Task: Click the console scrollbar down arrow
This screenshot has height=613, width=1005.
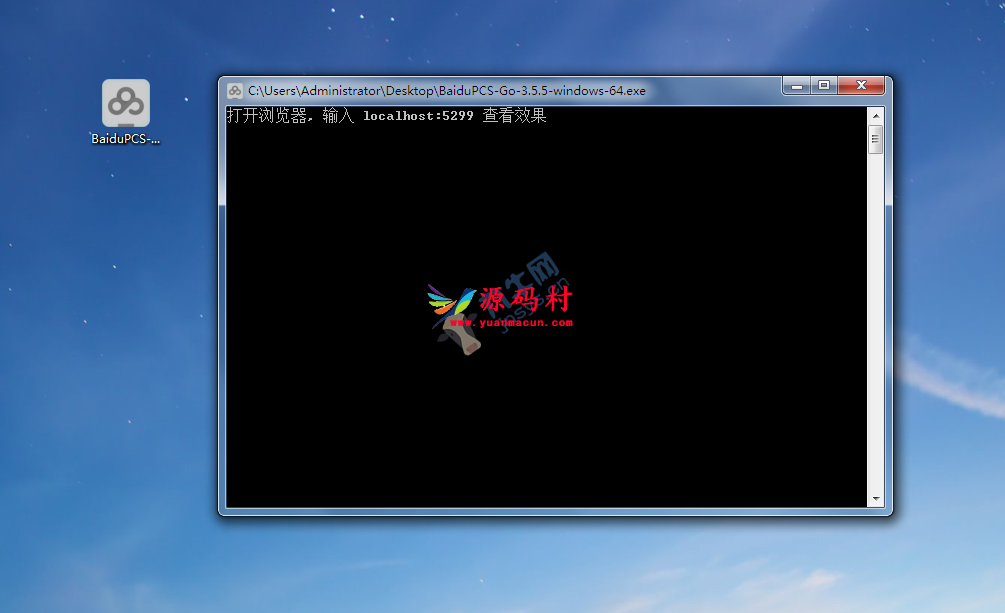Action: click(876, 498)
